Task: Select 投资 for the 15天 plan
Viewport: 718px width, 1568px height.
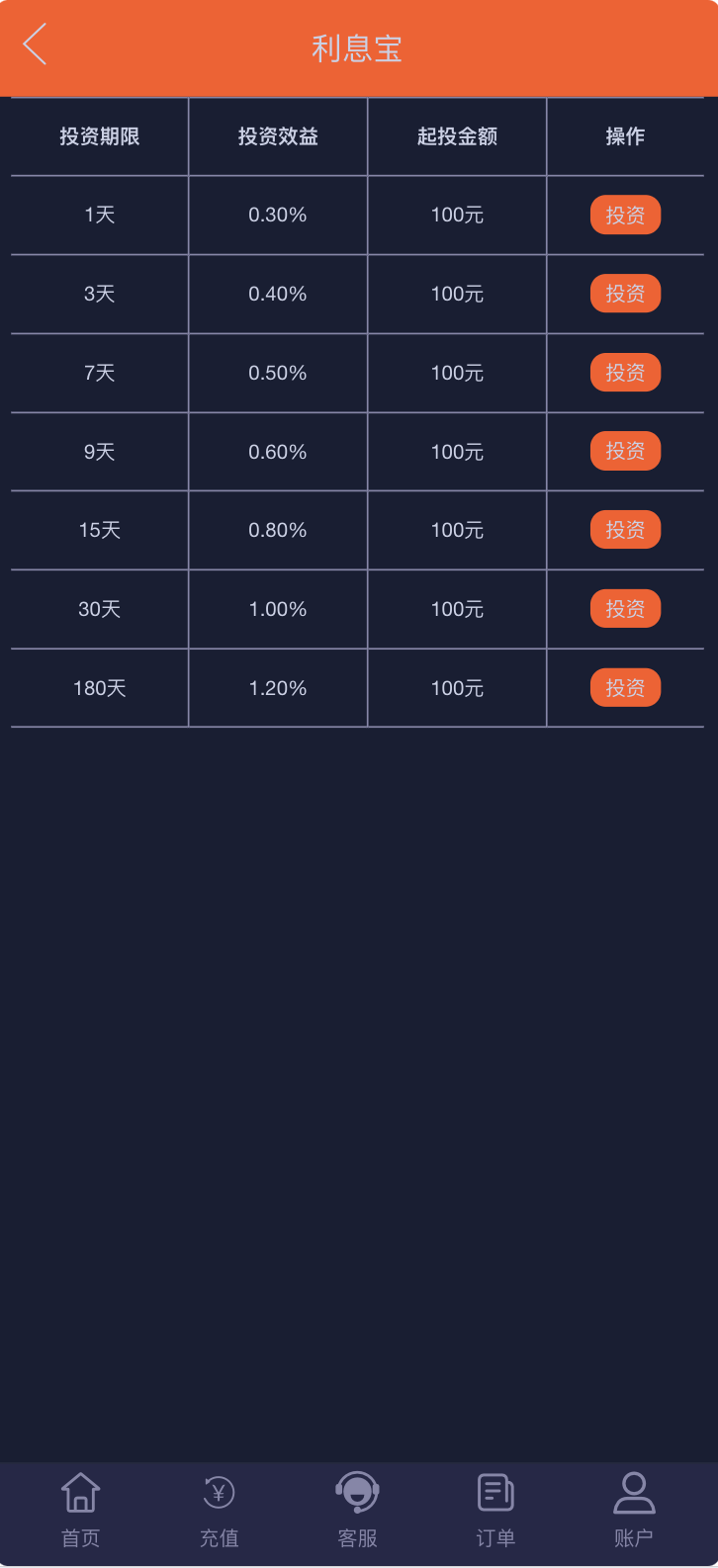Action: (625, 530)
